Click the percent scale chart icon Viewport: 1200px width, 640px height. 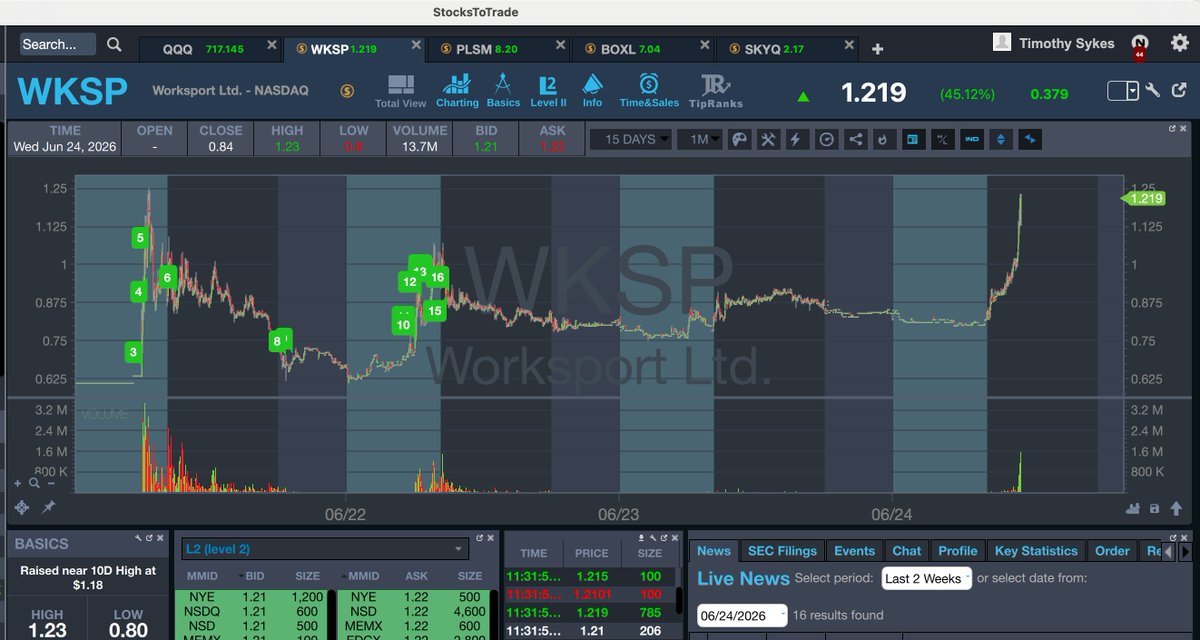coord(941,140)
